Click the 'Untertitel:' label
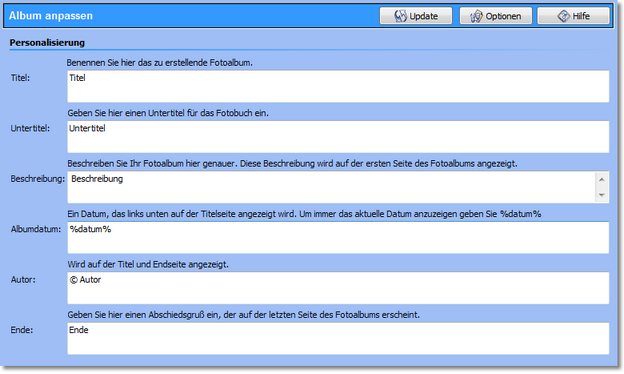Viewport: 624px width, 374px height. click(x=30, y=129)
